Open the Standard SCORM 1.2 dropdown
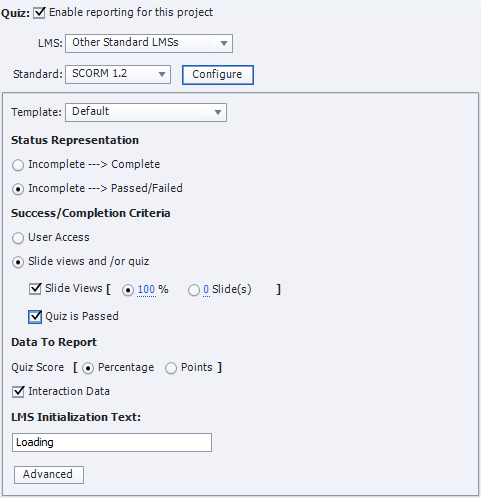The width and height of the screenshot is (481, 498). [118, 74]
